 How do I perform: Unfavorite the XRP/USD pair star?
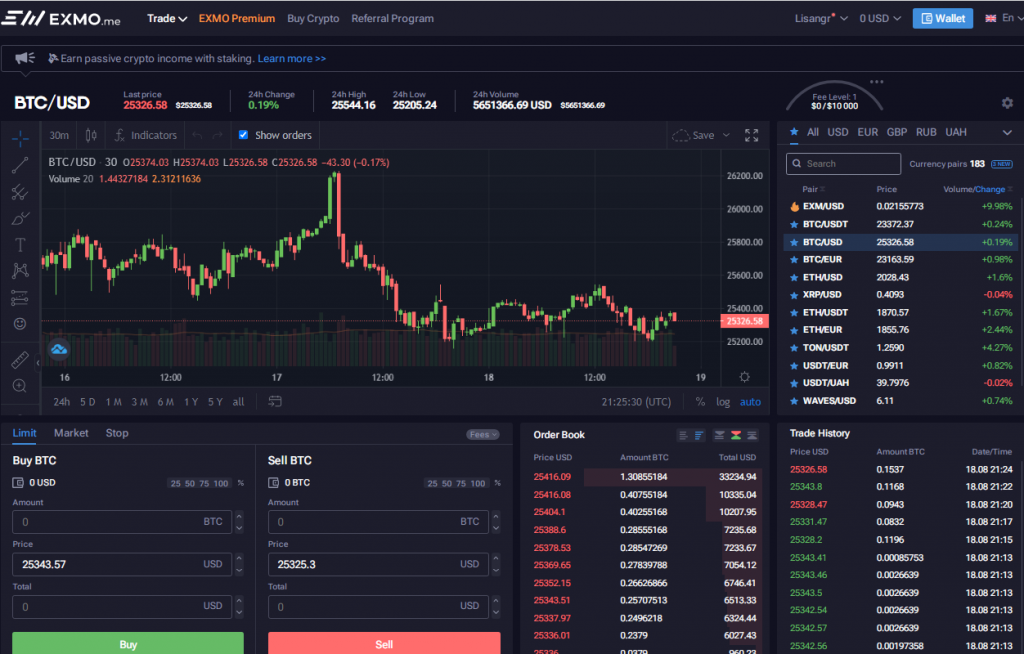(x=794, y=295)
